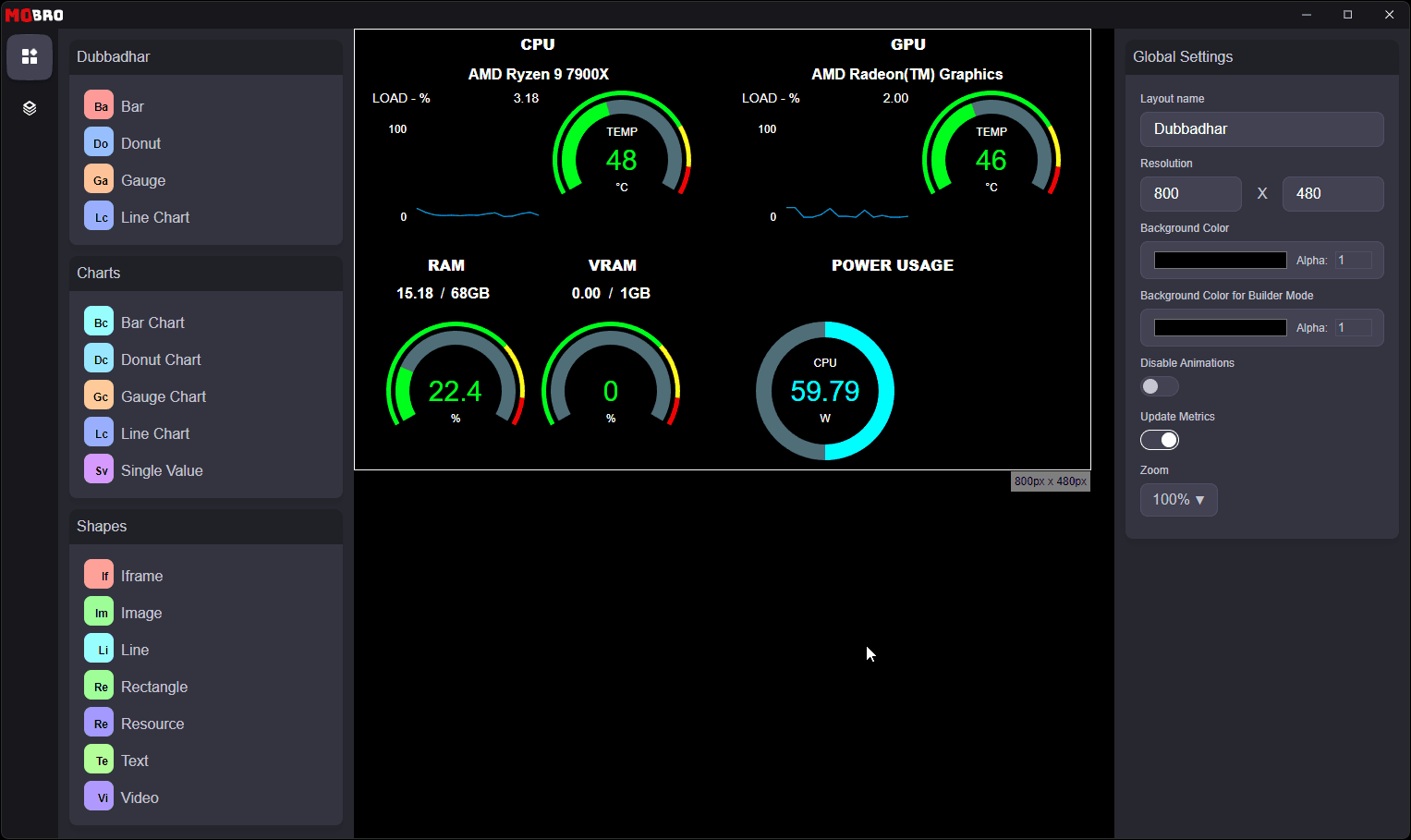Click the RAM 15.18 / 68GB value
The width and height of the screenshot is (1411, 840).
[x=443, y=293]
